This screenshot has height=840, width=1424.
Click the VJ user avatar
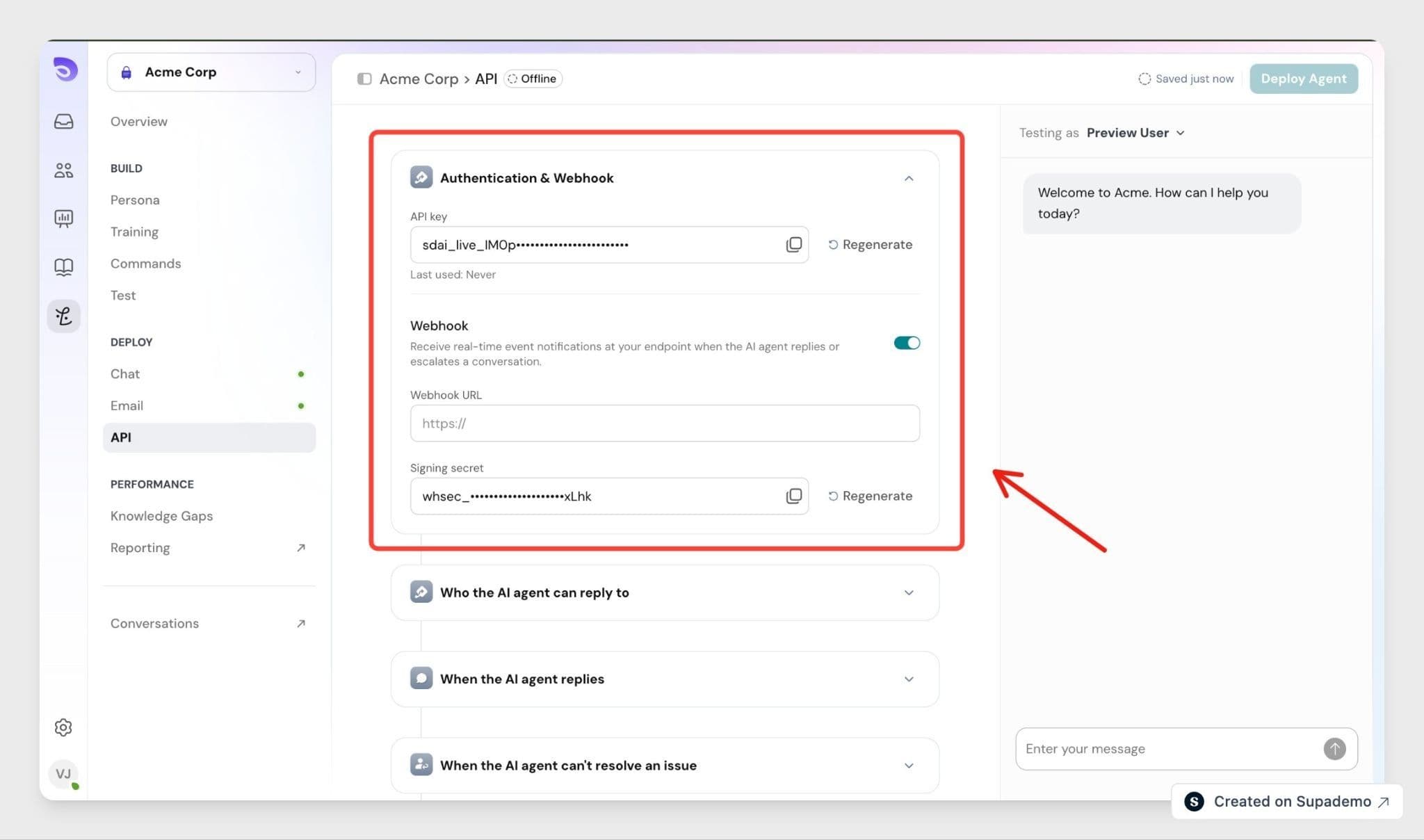[63, 774]
